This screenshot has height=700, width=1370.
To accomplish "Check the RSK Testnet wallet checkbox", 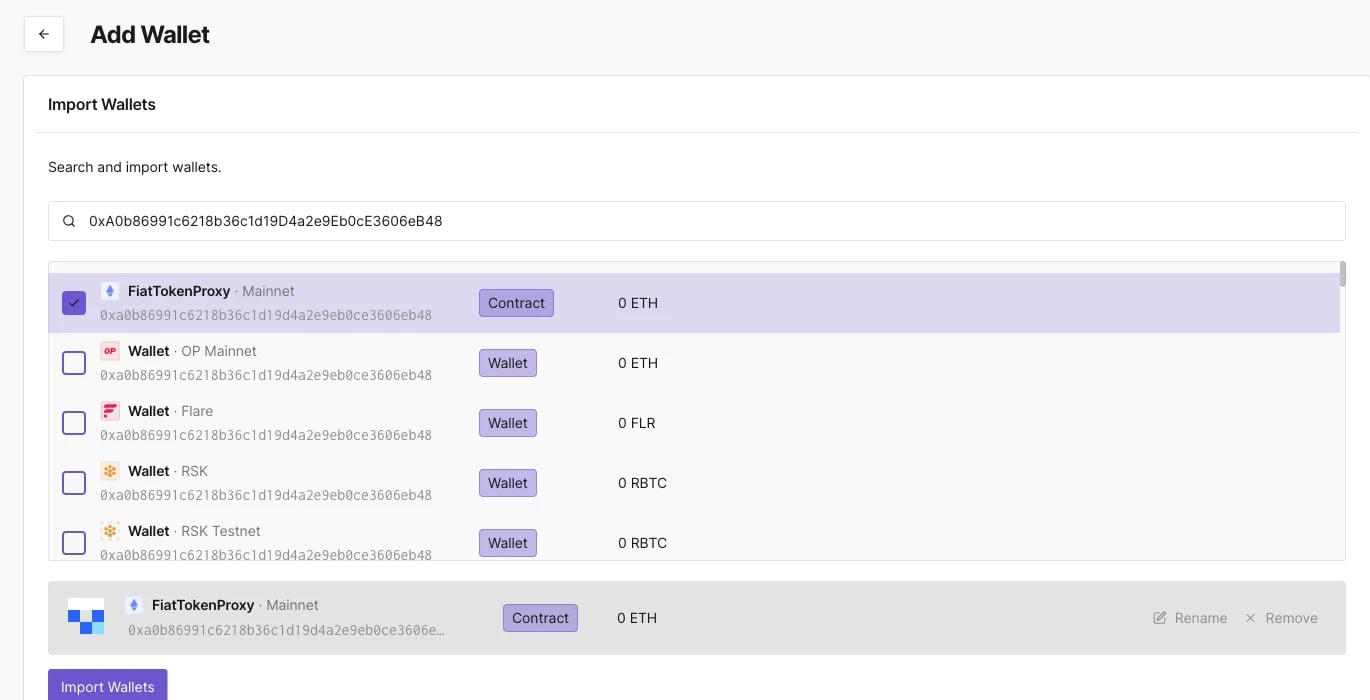I will coord(74,543).
